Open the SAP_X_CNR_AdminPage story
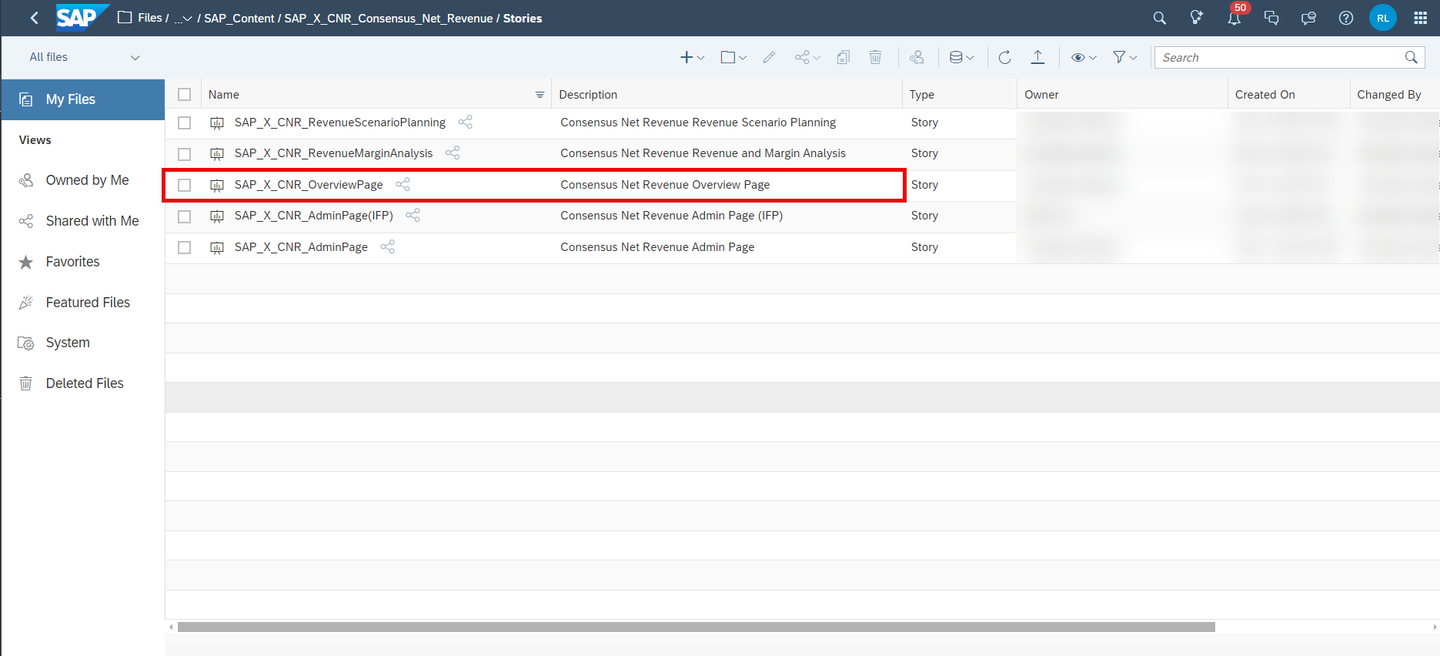This screenshot has width=1440, height=656. coord(301,247)
